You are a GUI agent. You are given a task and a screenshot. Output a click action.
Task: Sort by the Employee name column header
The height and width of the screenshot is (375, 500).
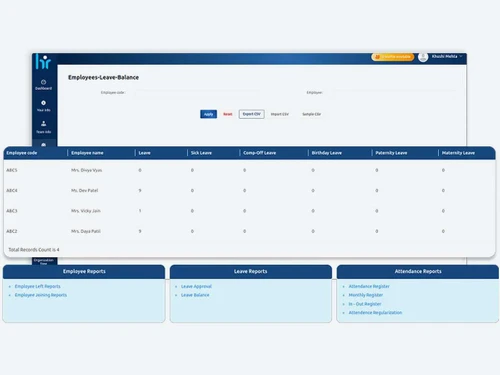(87, 153)
